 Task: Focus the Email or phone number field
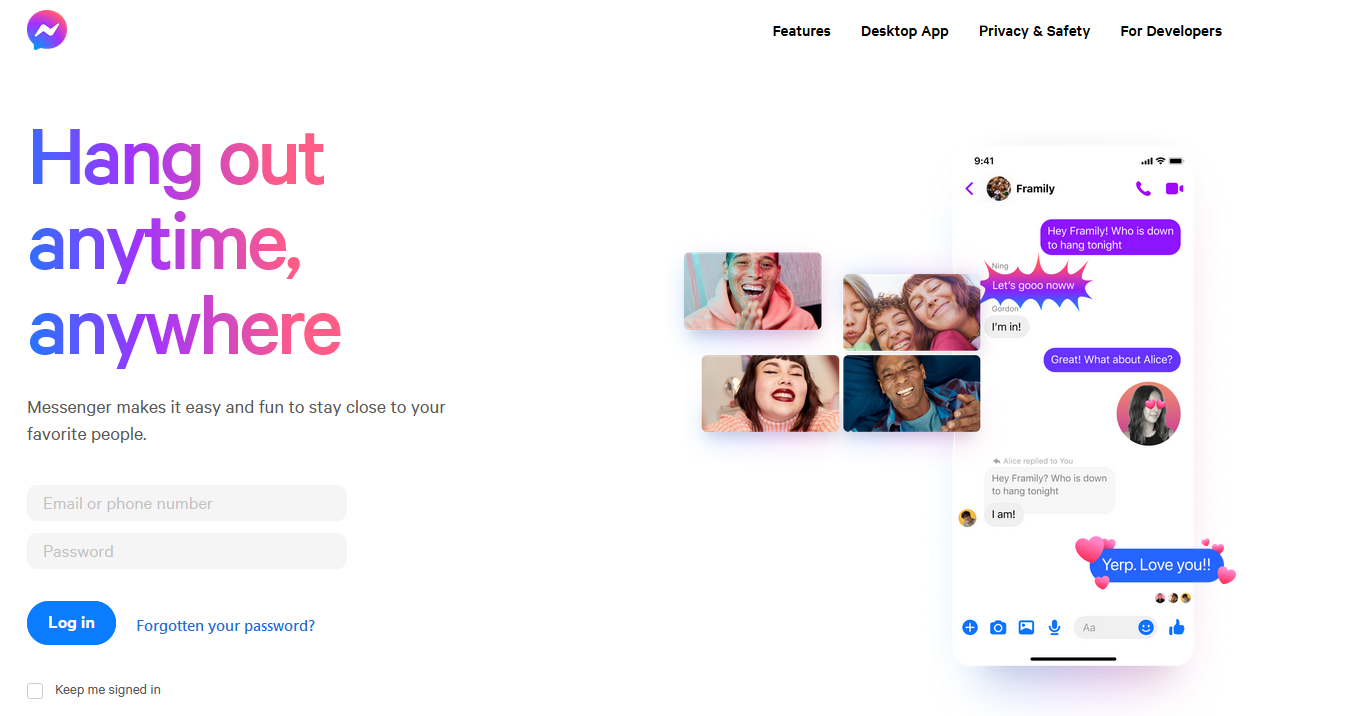187,503
